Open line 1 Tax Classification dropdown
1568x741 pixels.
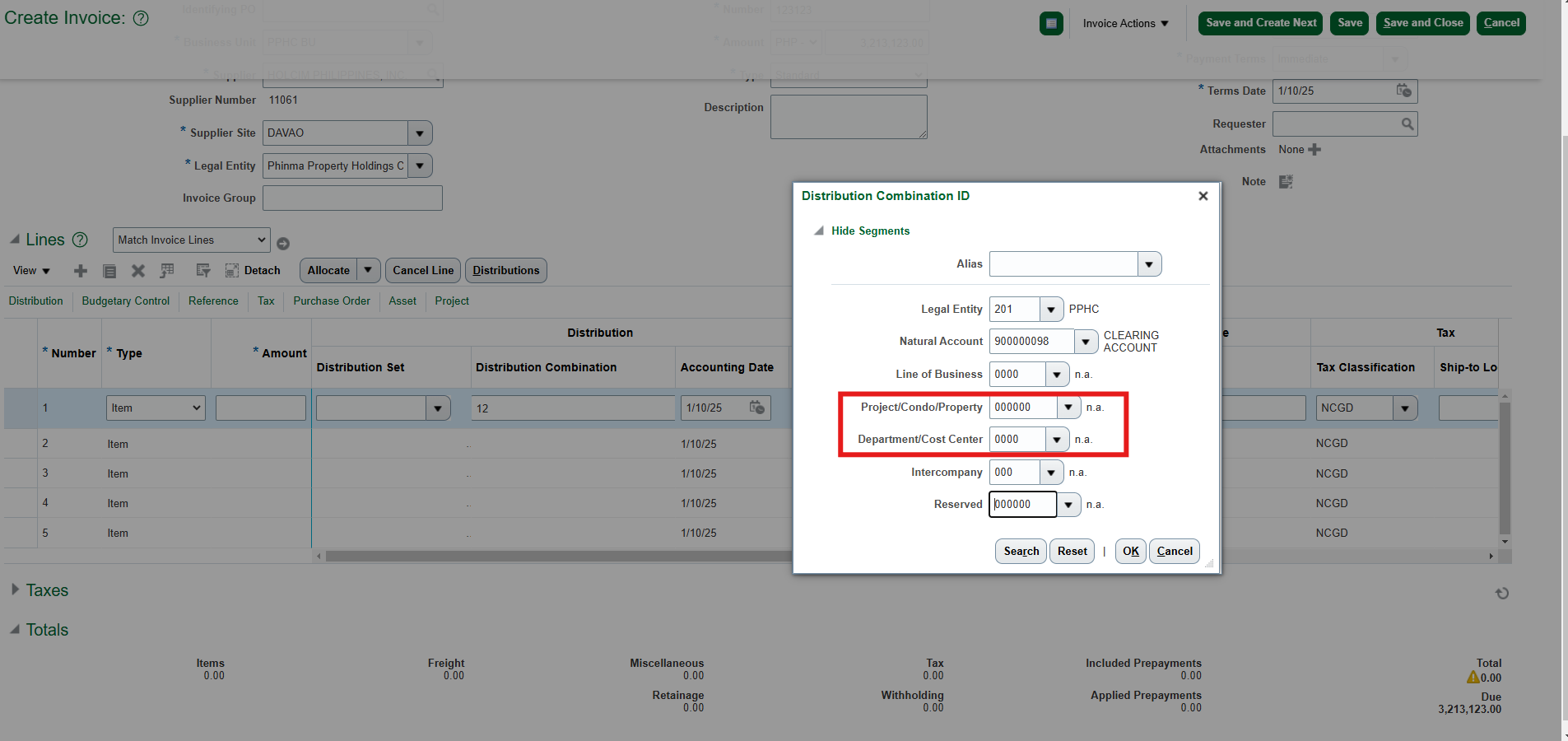click(1405, 408)
